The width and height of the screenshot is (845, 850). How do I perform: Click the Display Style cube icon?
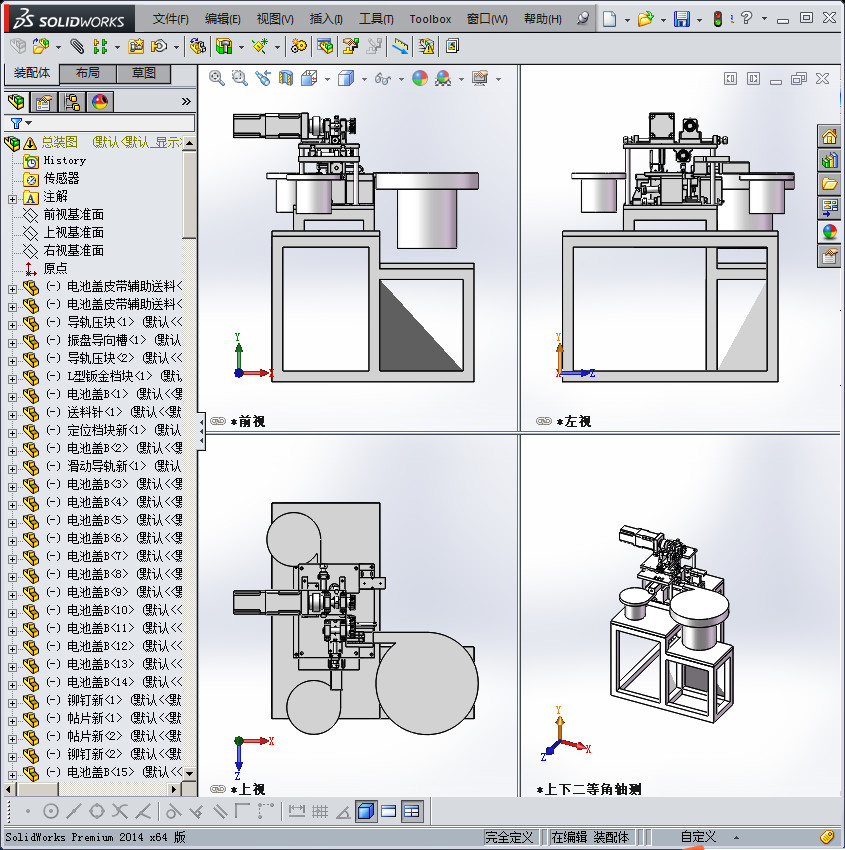tap(346, 79)
